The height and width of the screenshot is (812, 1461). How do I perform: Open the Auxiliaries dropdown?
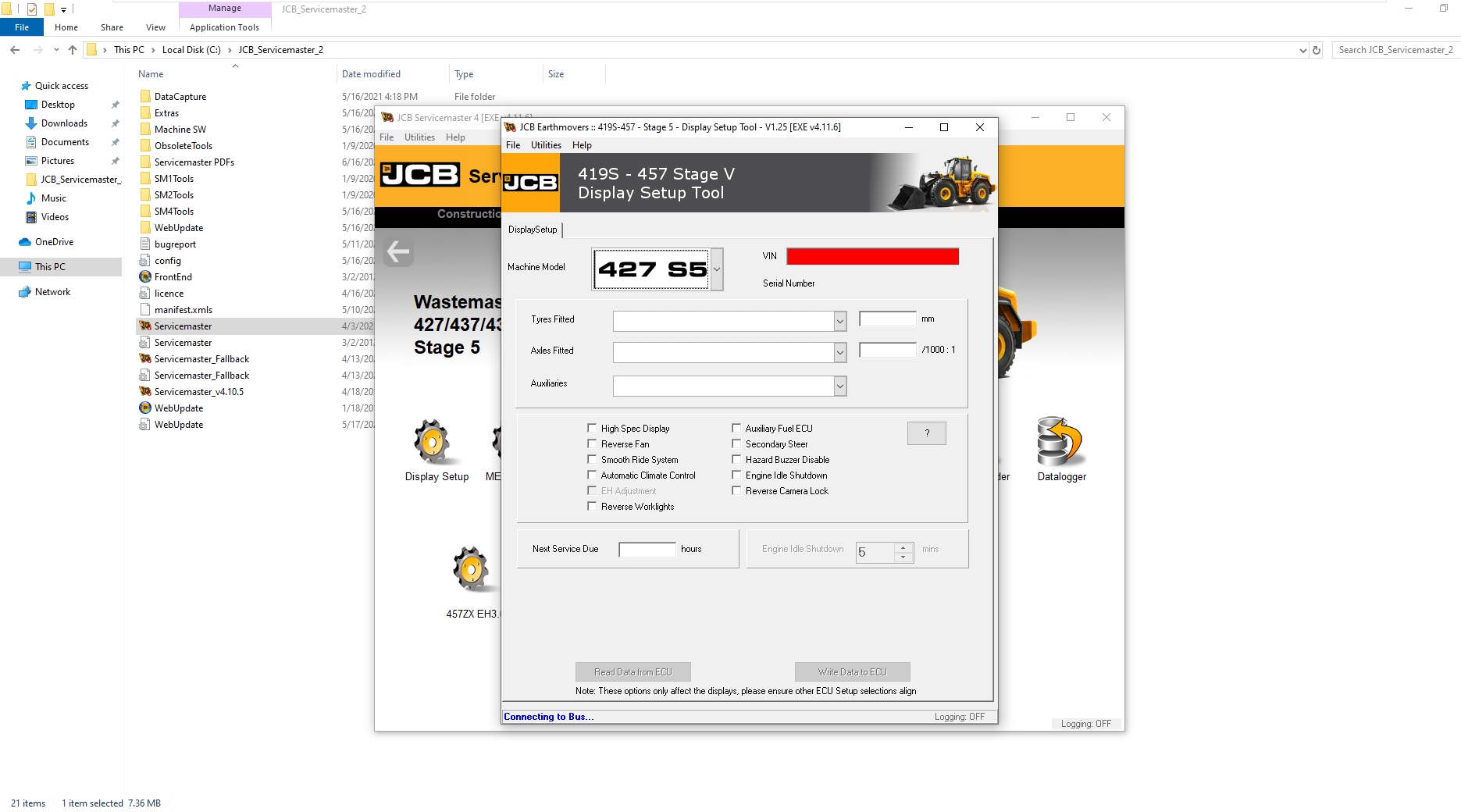(x=839, y=386)
